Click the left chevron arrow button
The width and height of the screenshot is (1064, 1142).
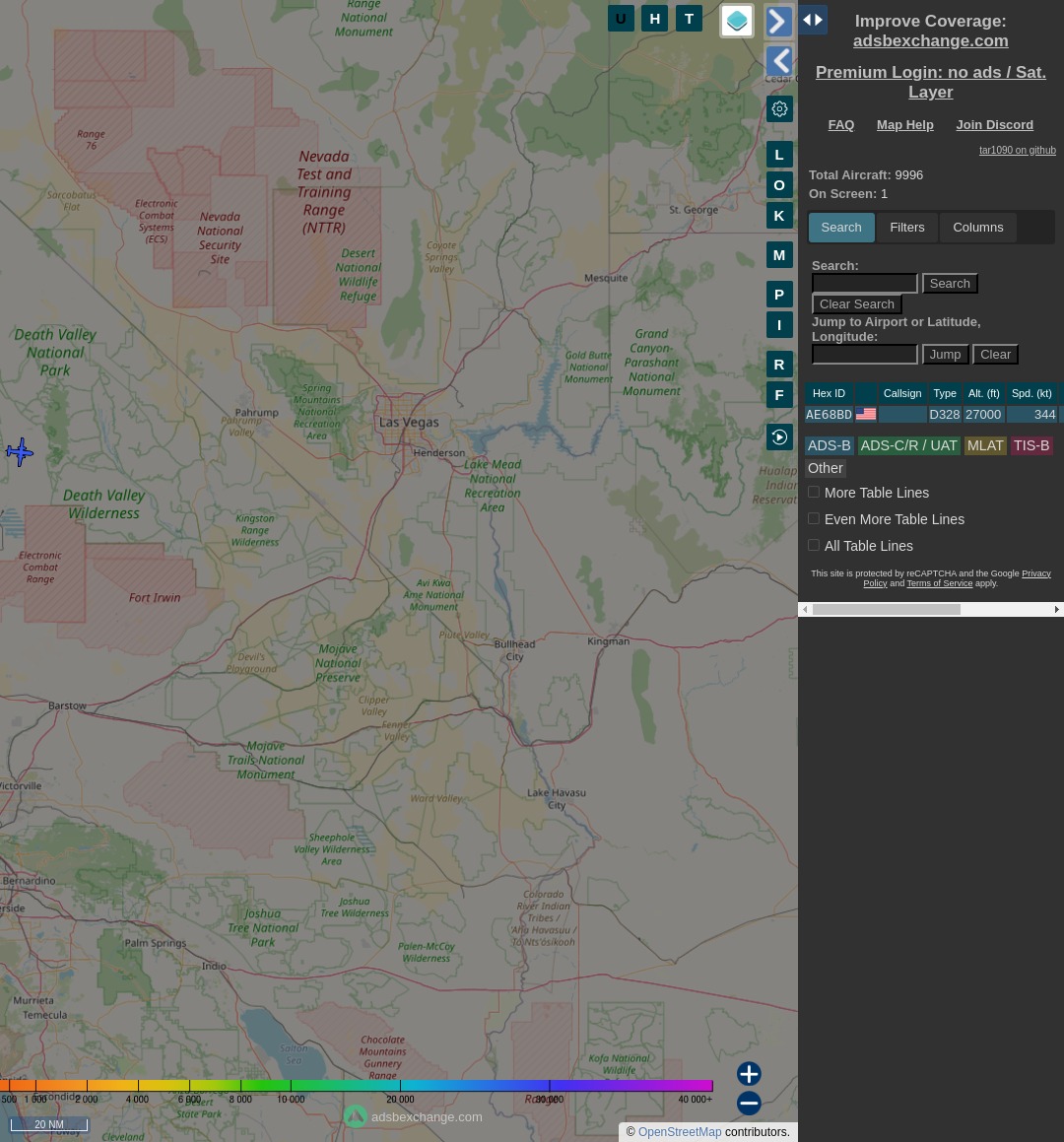pyautogui.click(x=779, y=61)
